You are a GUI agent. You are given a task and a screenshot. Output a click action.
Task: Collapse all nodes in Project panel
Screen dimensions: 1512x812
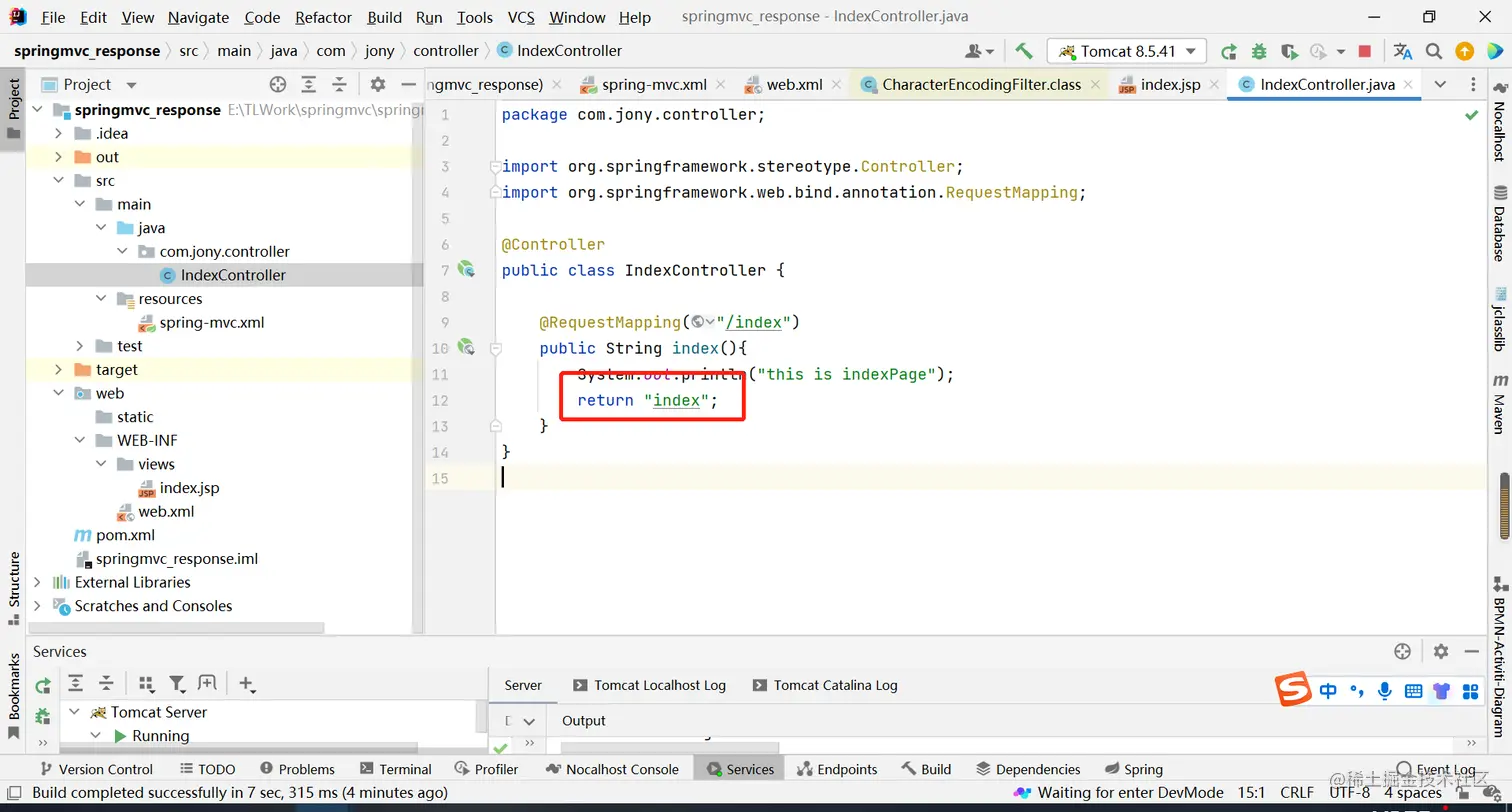coord(340,85)
